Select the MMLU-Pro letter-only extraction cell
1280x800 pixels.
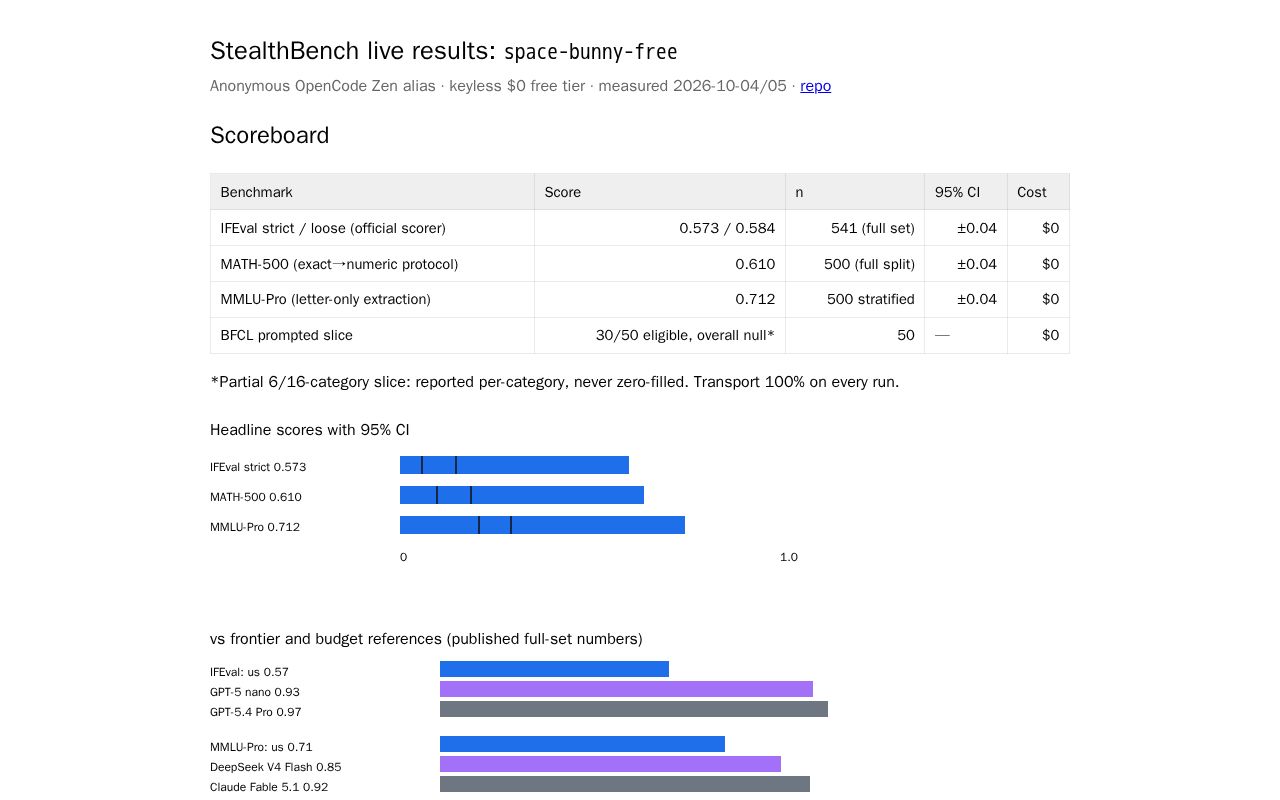(372, 300)
